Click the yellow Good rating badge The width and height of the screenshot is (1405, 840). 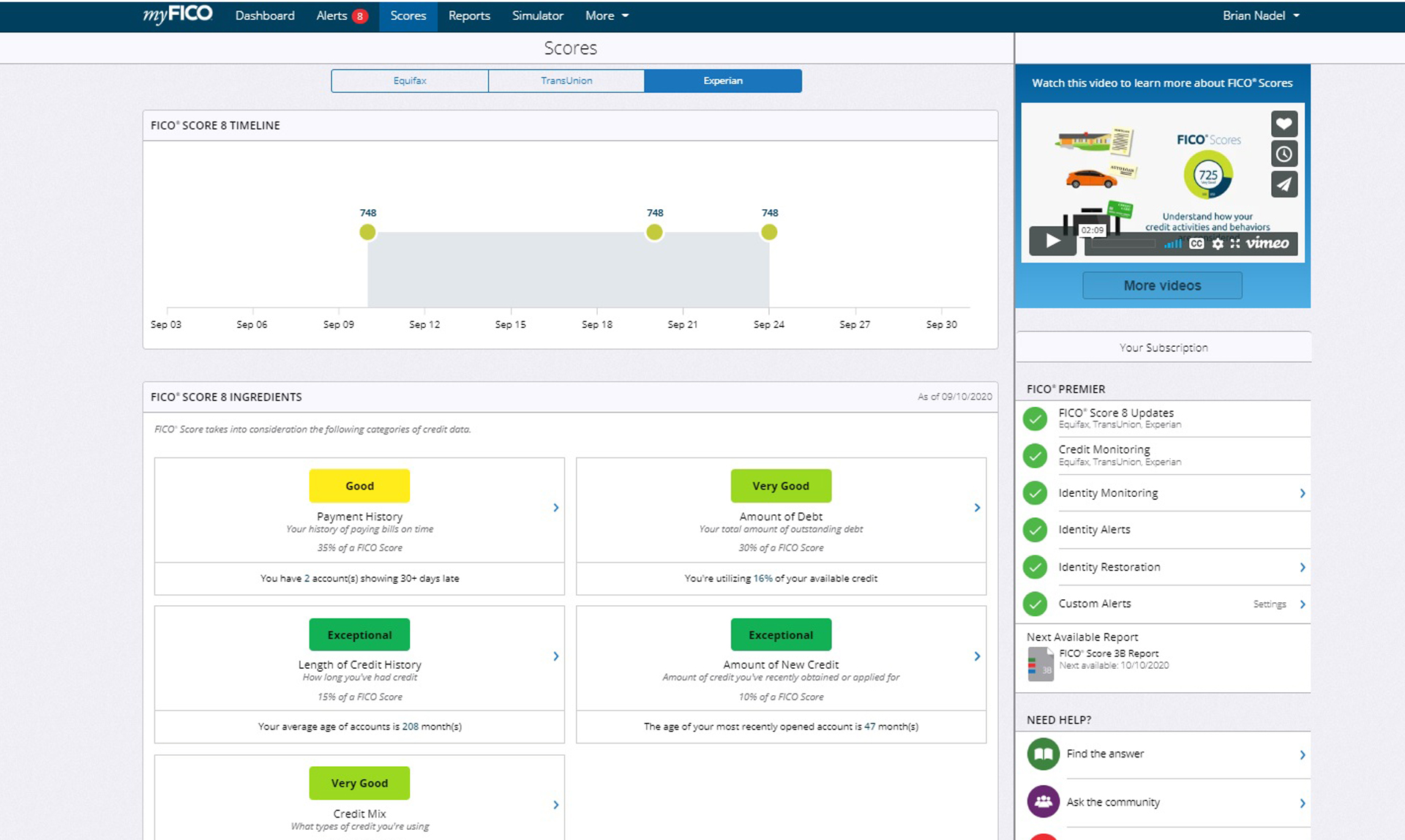coord(359,486)
